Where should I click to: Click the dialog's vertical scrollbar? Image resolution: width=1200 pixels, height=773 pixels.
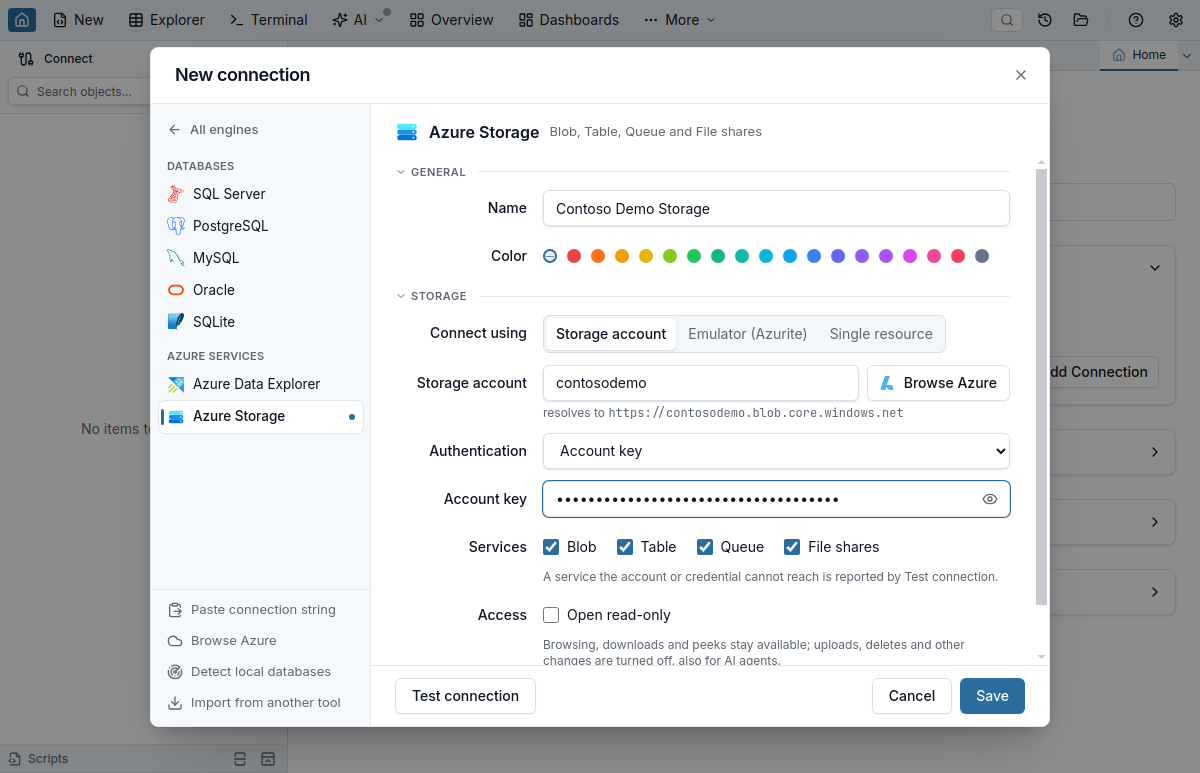[x=1041, y=386]
